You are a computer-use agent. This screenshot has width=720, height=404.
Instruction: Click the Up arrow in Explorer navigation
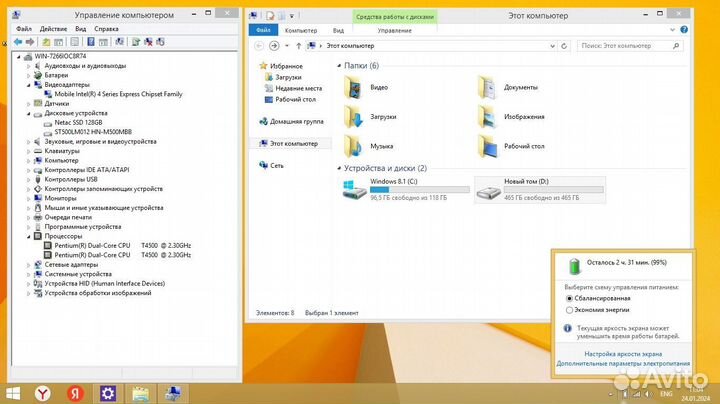click(298, 46)
